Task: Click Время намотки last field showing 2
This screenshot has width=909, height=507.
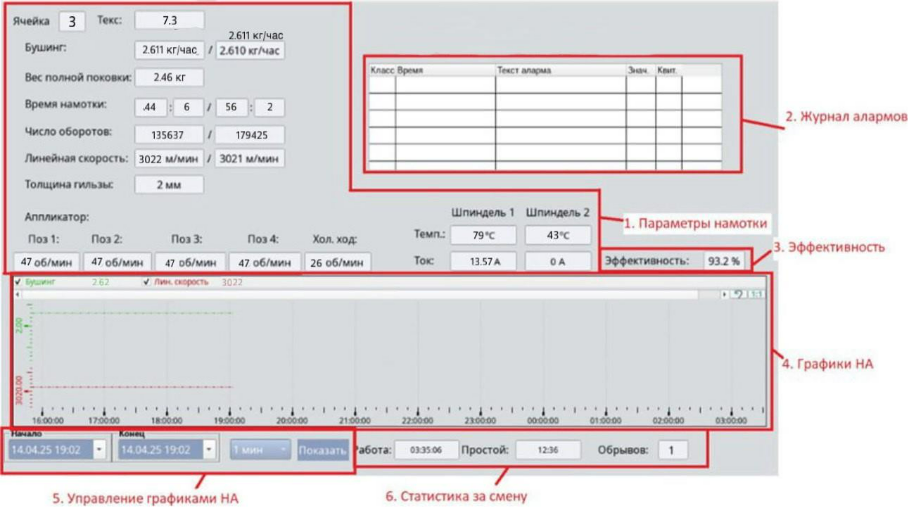Action: pyautogui.click(x=270, y=107)
